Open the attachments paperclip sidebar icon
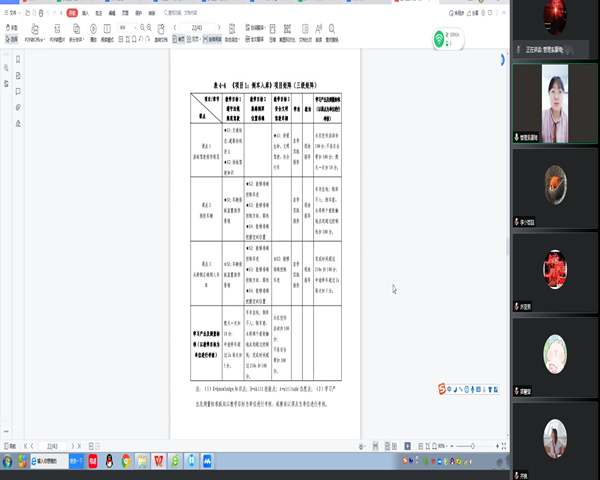The image size is (600, 480). [x=19, y=107]
